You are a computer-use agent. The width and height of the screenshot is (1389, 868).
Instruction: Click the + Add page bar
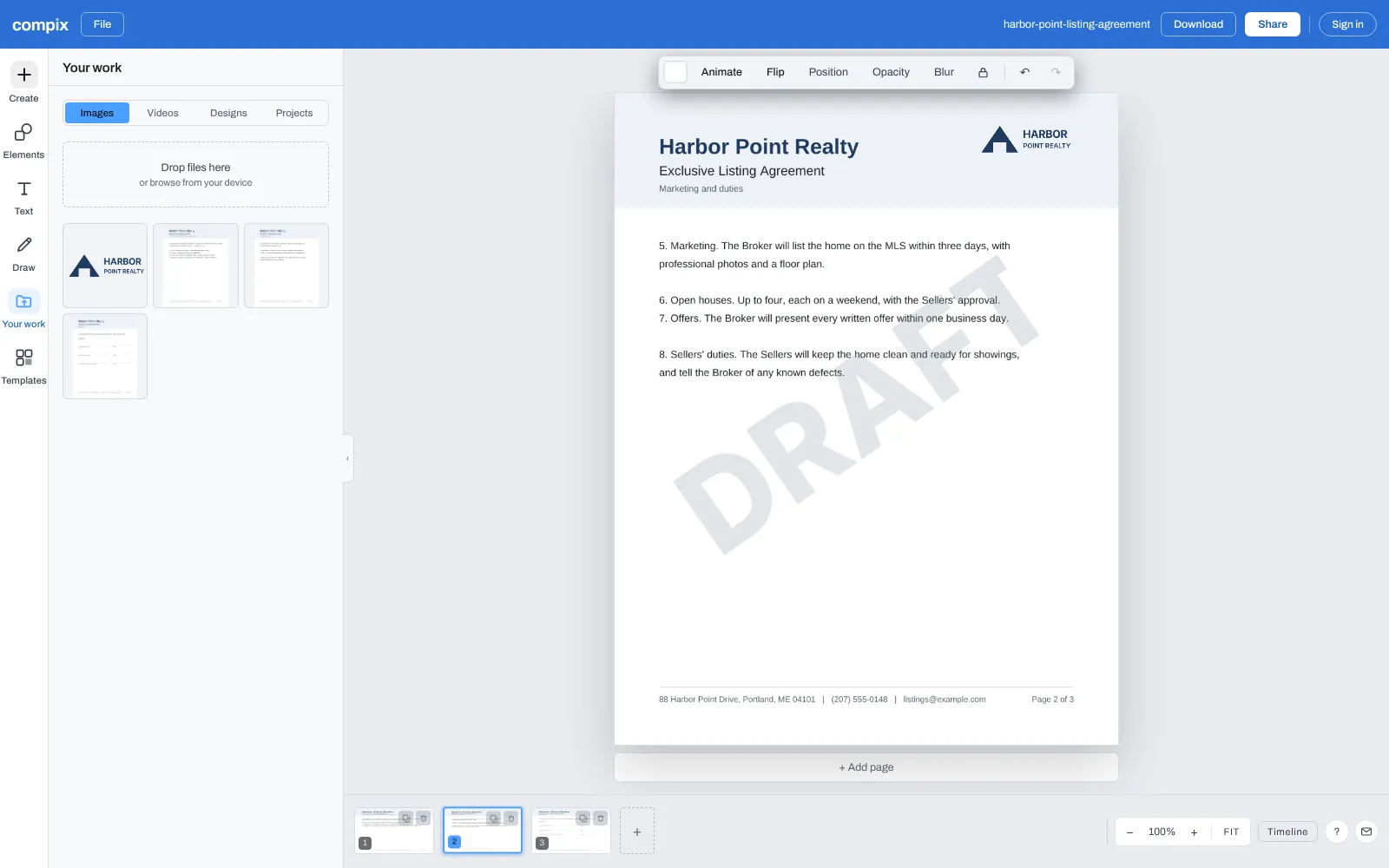(866, 767)
